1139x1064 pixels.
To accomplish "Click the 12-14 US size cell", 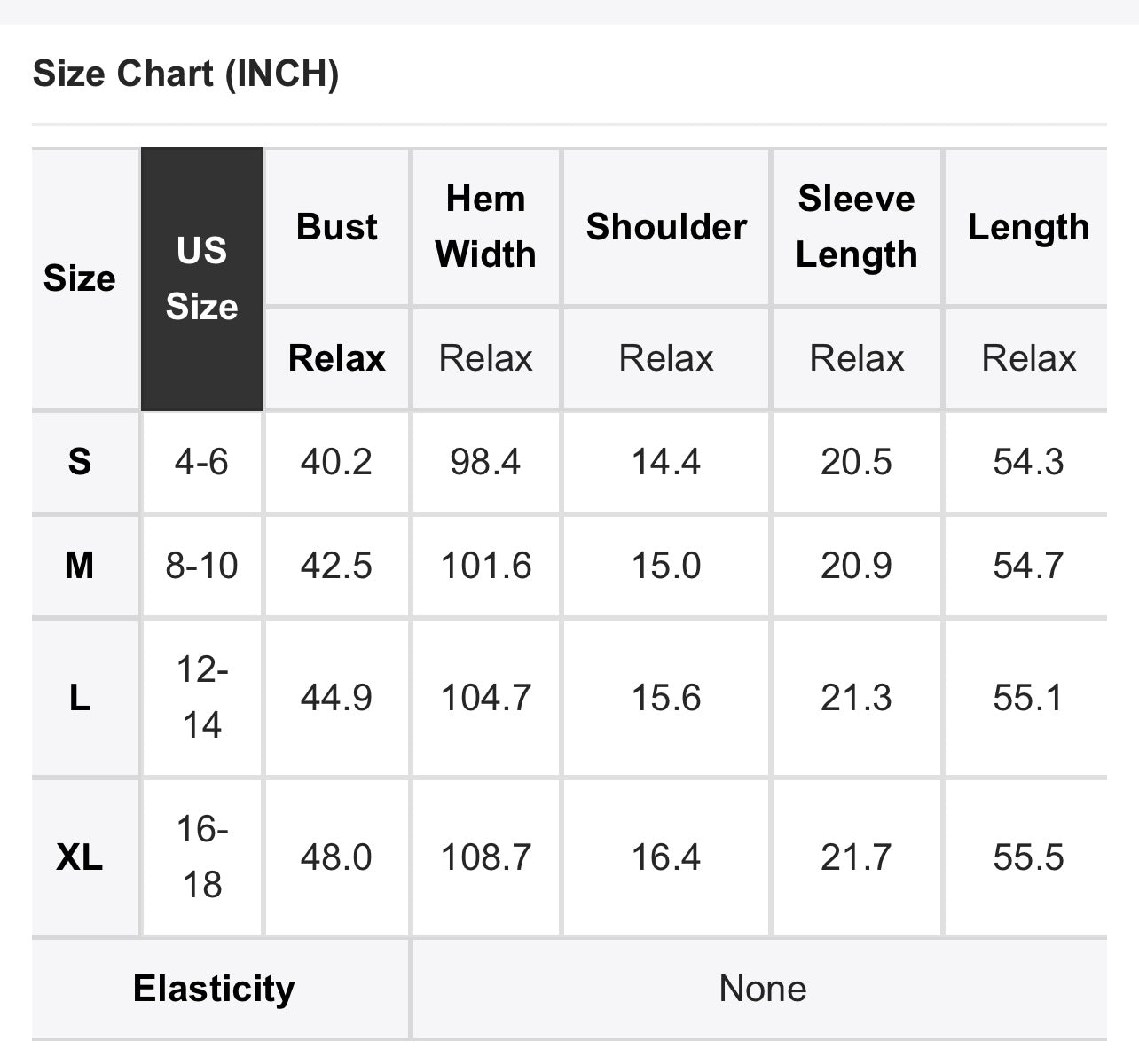I will pyautogui.click(x=201, y=699).
